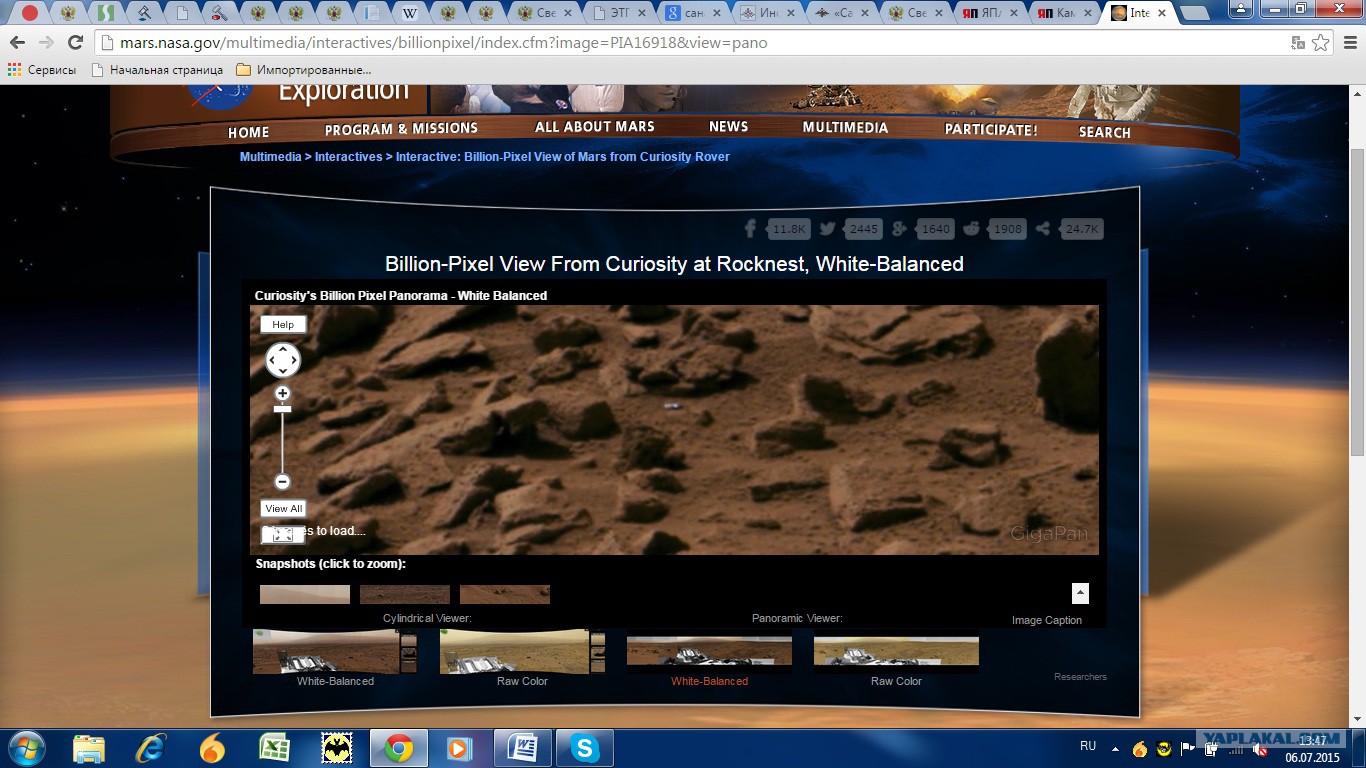This screenshot has height=768, width=1366.
Task: Open Panoramic Viewer White-Balanced thumbnail
Action: pyautogui.click(x=709, y=651)
